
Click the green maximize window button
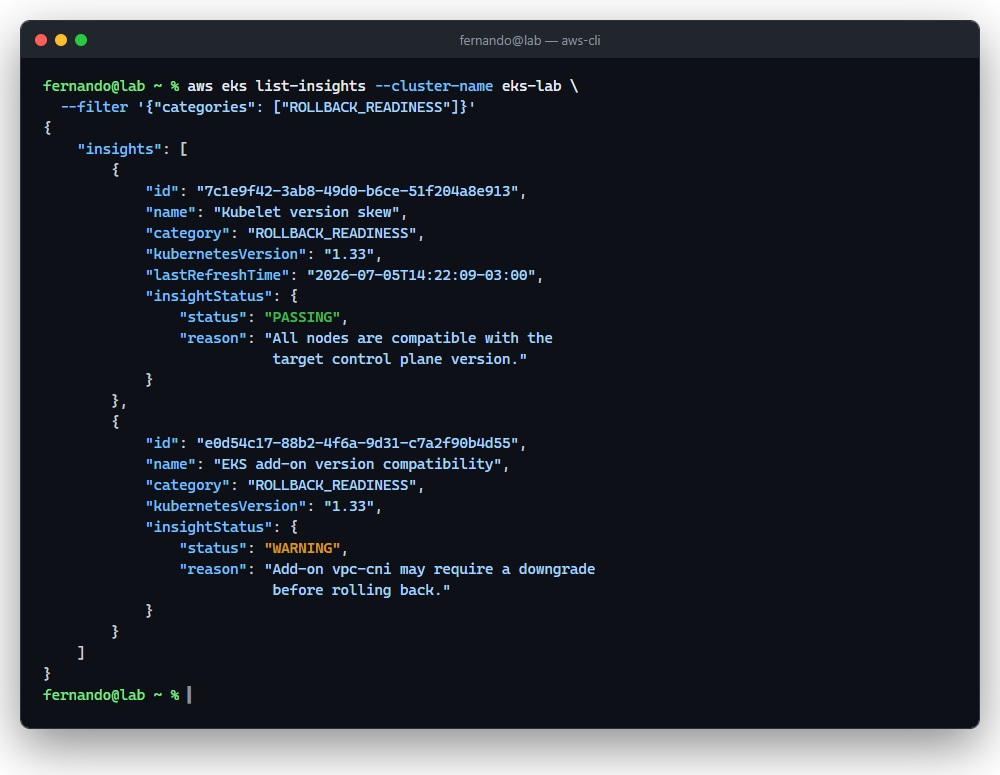(x=81, y=40)
